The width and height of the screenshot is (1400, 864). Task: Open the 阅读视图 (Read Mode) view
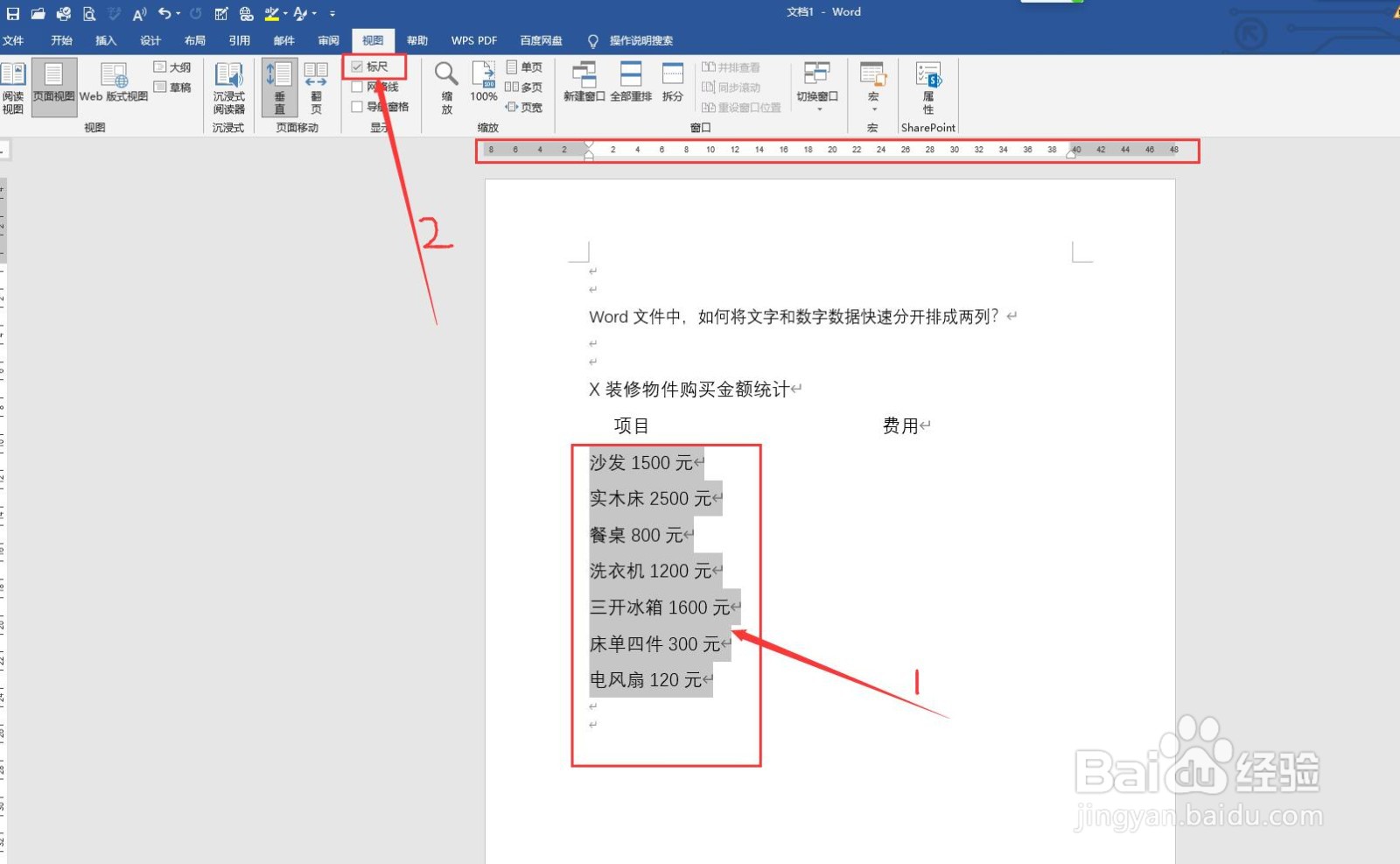pos(13,85)
